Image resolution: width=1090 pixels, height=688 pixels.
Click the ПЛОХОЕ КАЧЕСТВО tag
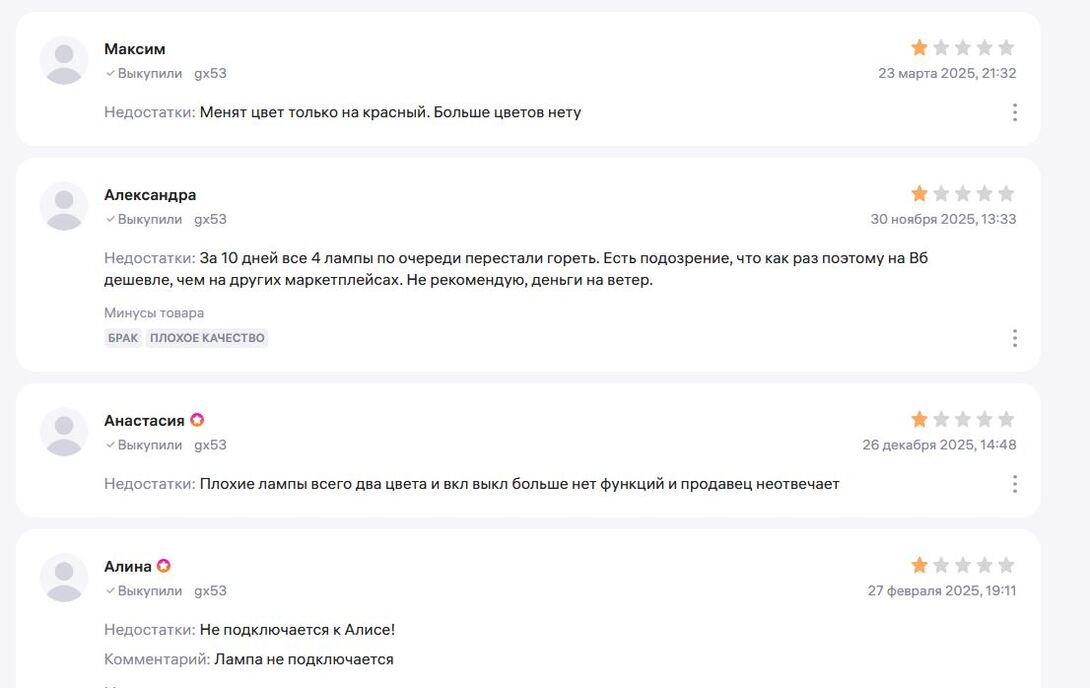click(207, 338)
